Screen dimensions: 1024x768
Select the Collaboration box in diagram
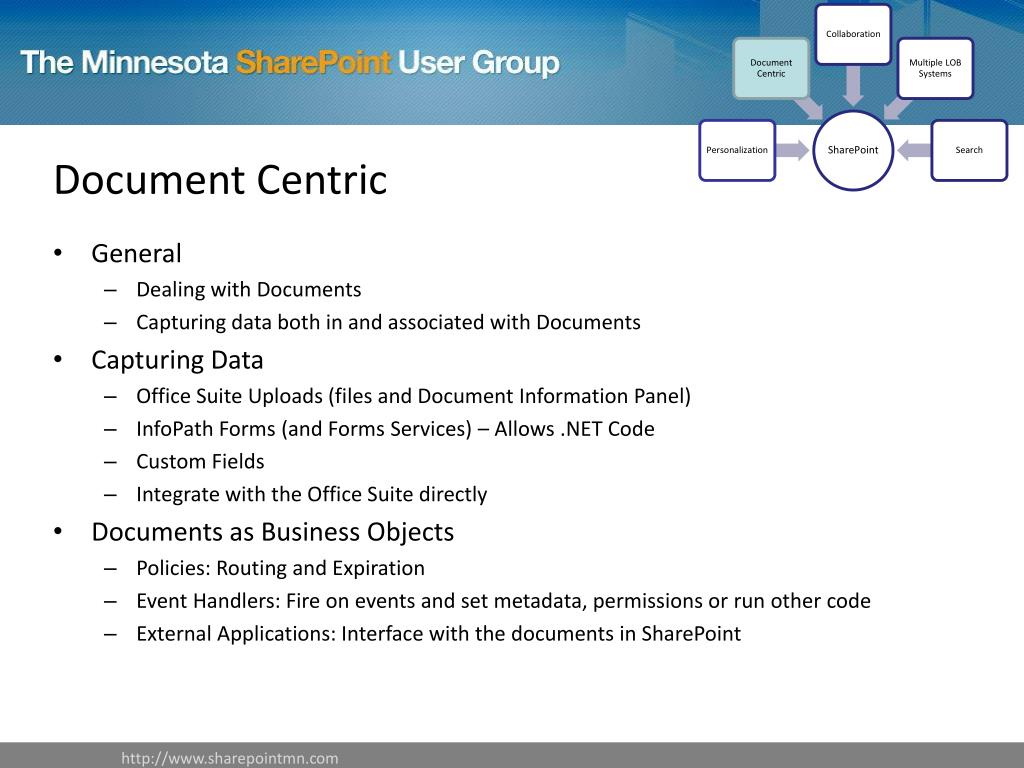coord(853,35)
